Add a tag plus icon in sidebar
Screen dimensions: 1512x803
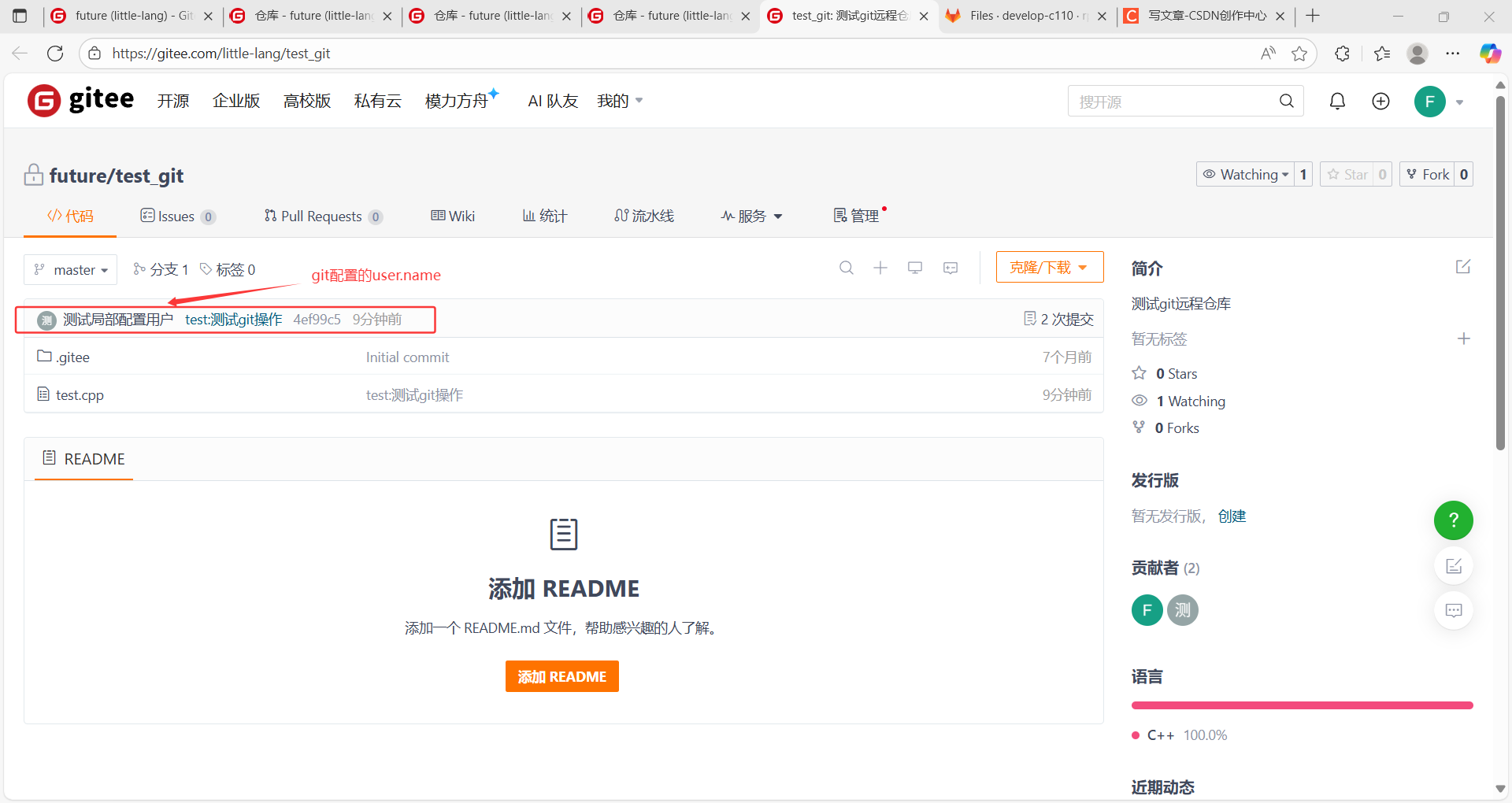1464,339
